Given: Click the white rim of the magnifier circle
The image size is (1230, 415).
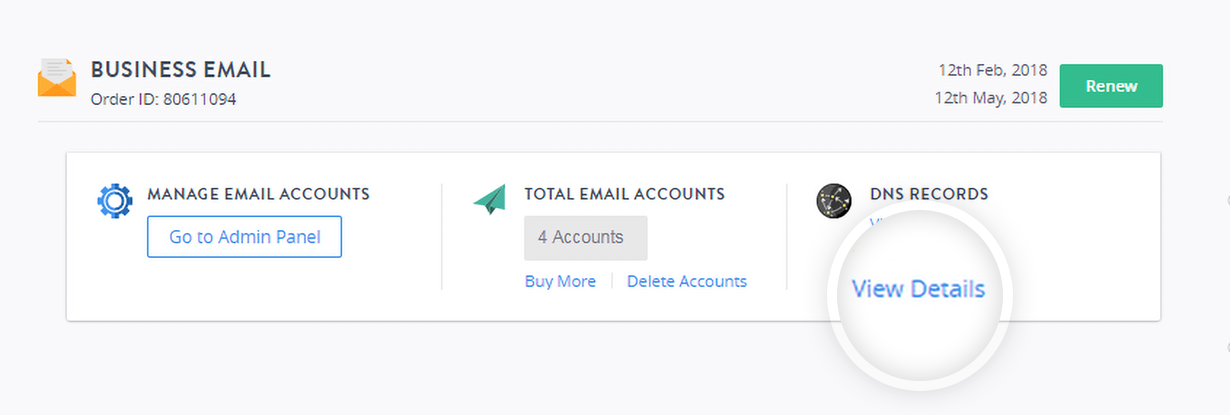Looking at the screenshot, I should (x=921, y=212).
